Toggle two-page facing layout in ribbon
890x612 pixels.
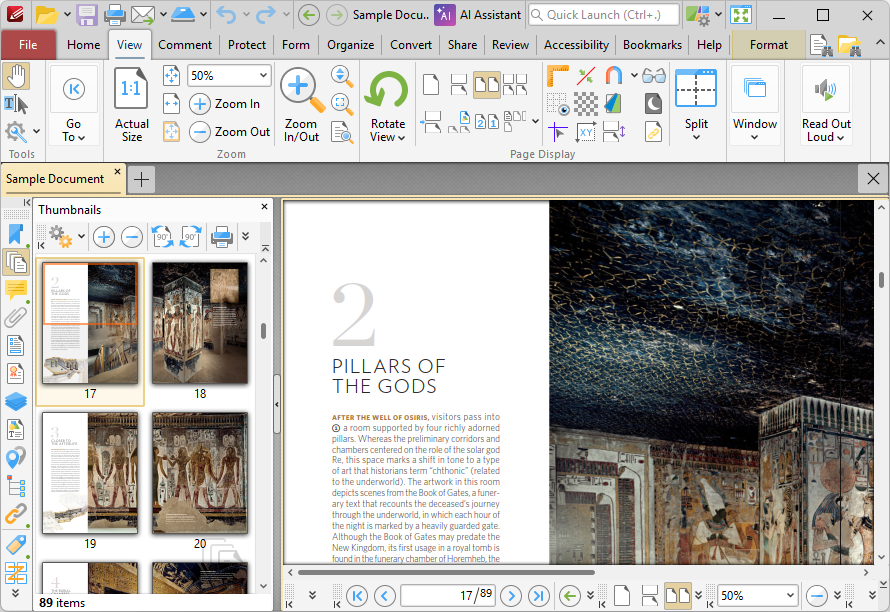[487, 85]
